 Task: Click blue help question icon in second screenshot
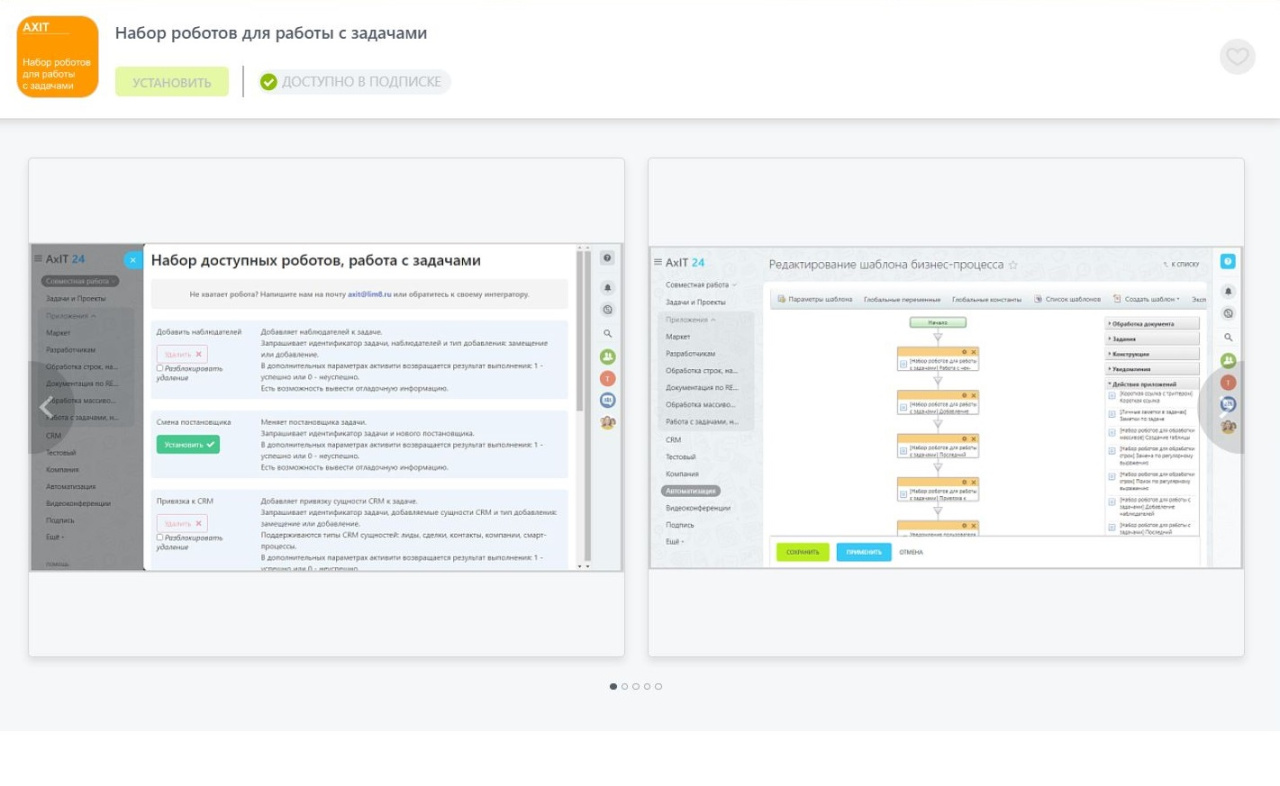(1228, 261)
